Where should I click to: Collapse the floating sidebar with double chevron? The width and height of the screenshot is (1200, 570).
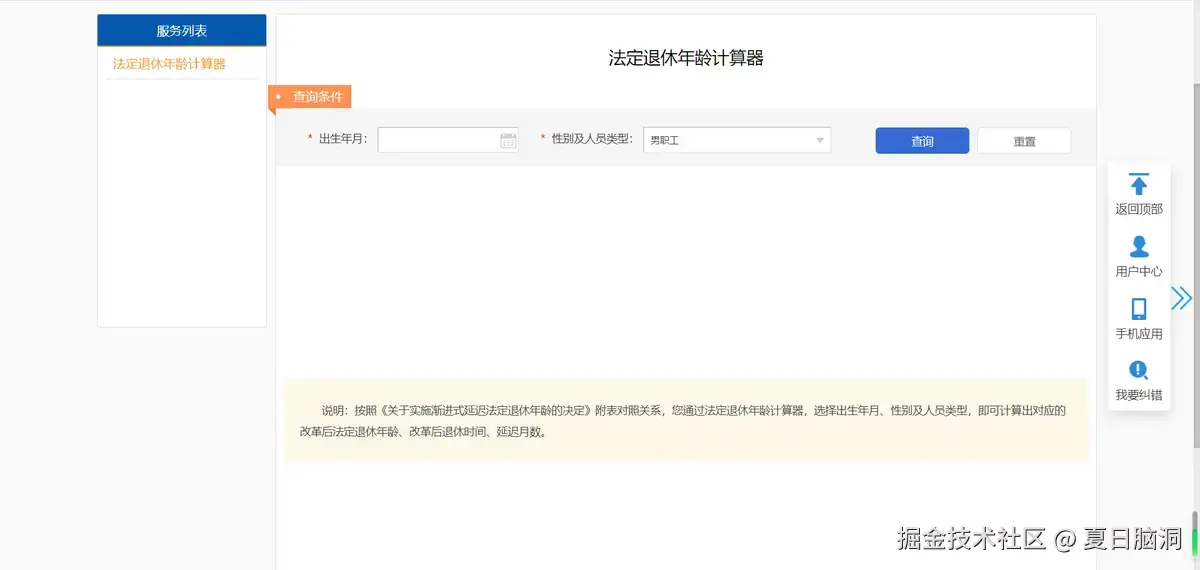tap(1182, 298)
